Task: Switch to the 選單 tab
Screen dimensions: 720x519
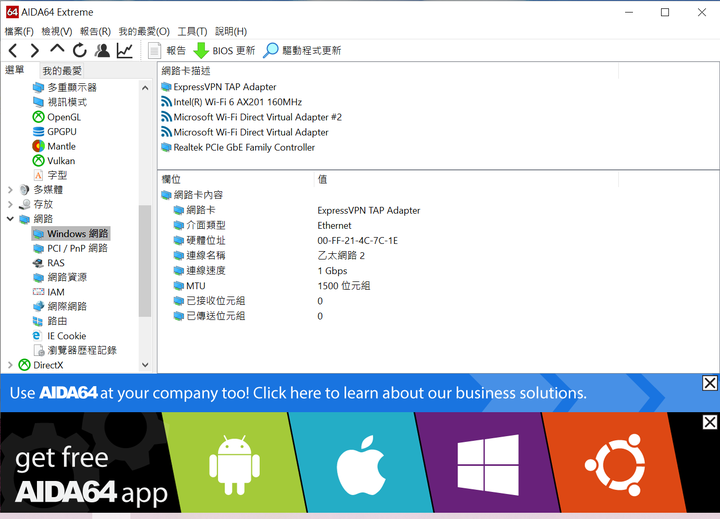Action: tap(15, 70)
